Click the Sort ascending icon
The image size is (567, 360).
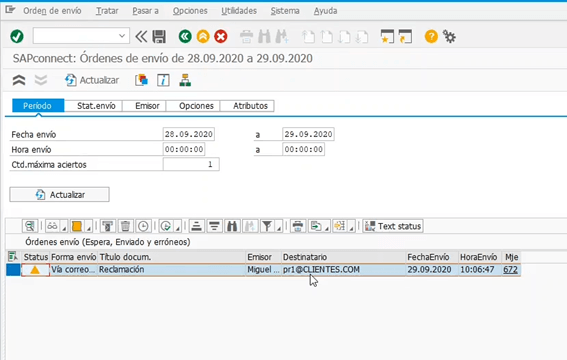[x=197, y=226]
